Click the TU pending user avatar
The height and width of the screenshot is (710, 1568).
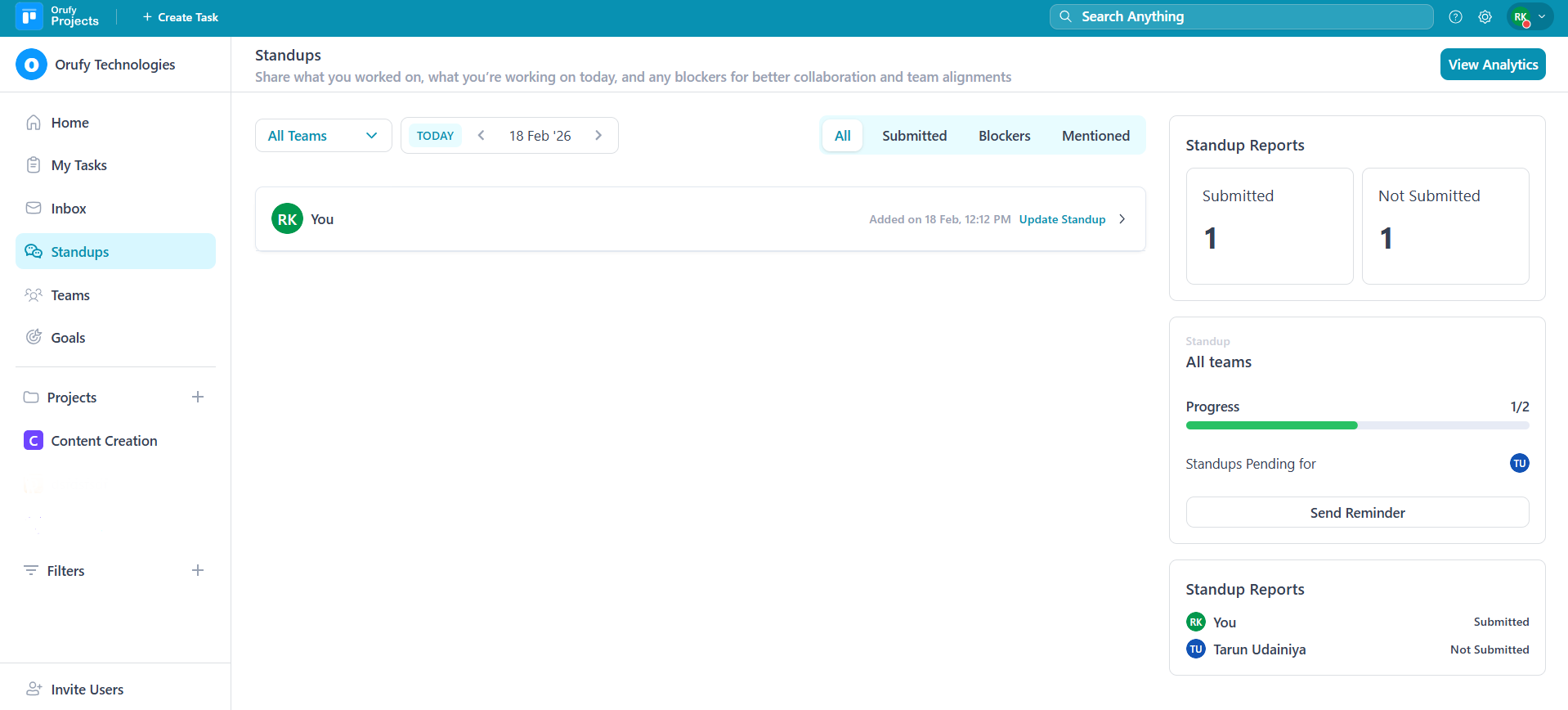[1519, 464]
